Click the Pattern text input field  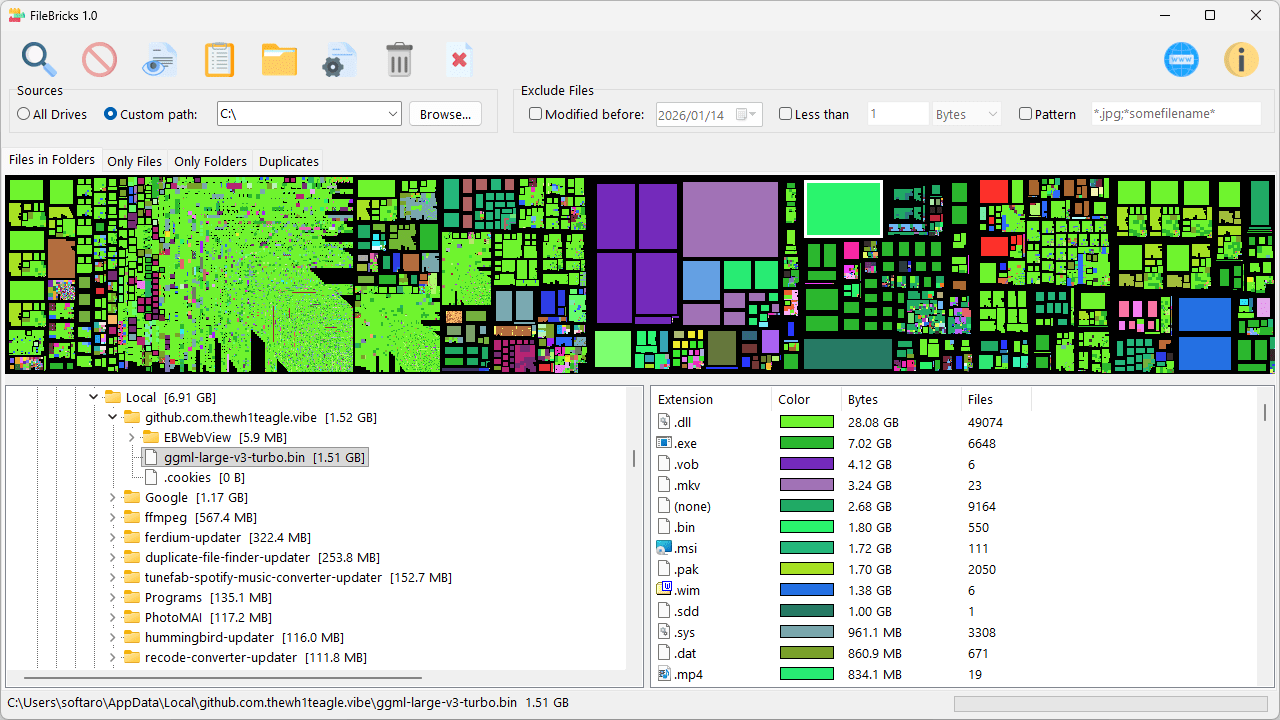pos(1175,114)
